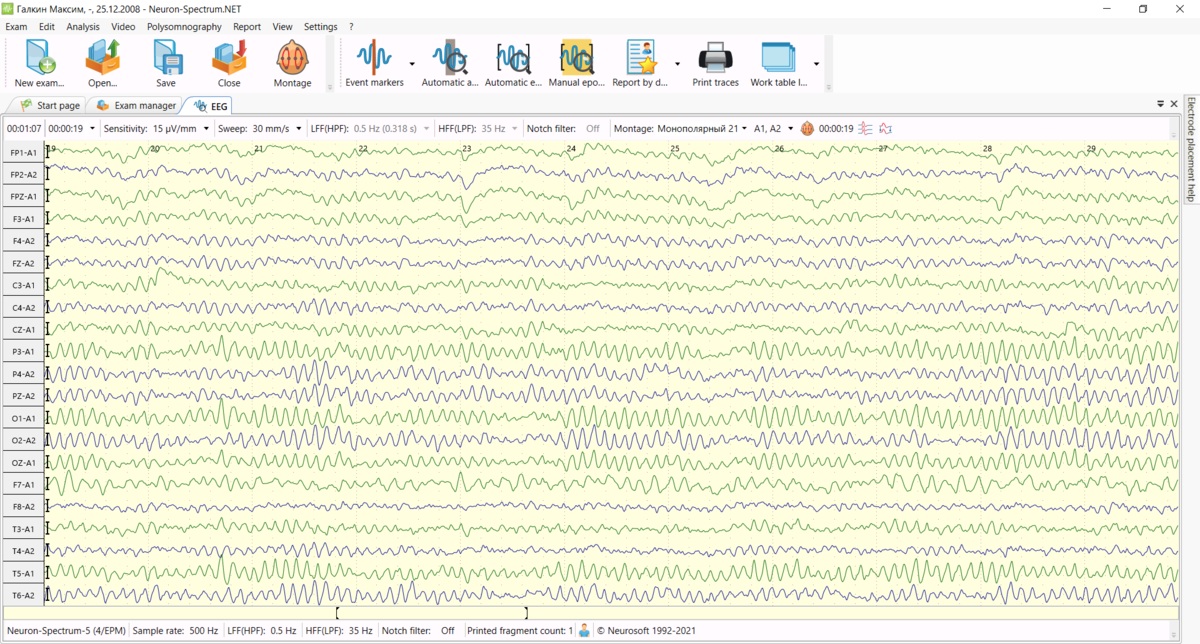Open the Montage head icon

[x=292, y=58]
